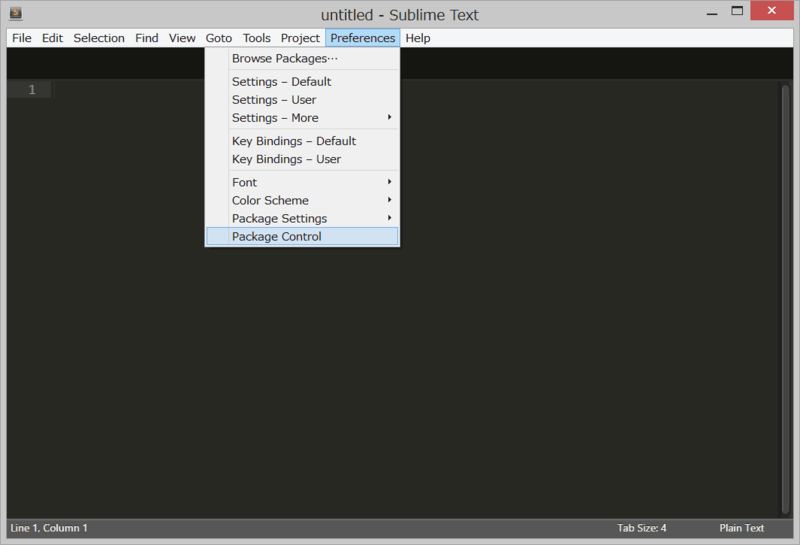Expand the Color Scheme submenu
The height and width of the screenshot is (545, 800).
click(x=302, y=200)
